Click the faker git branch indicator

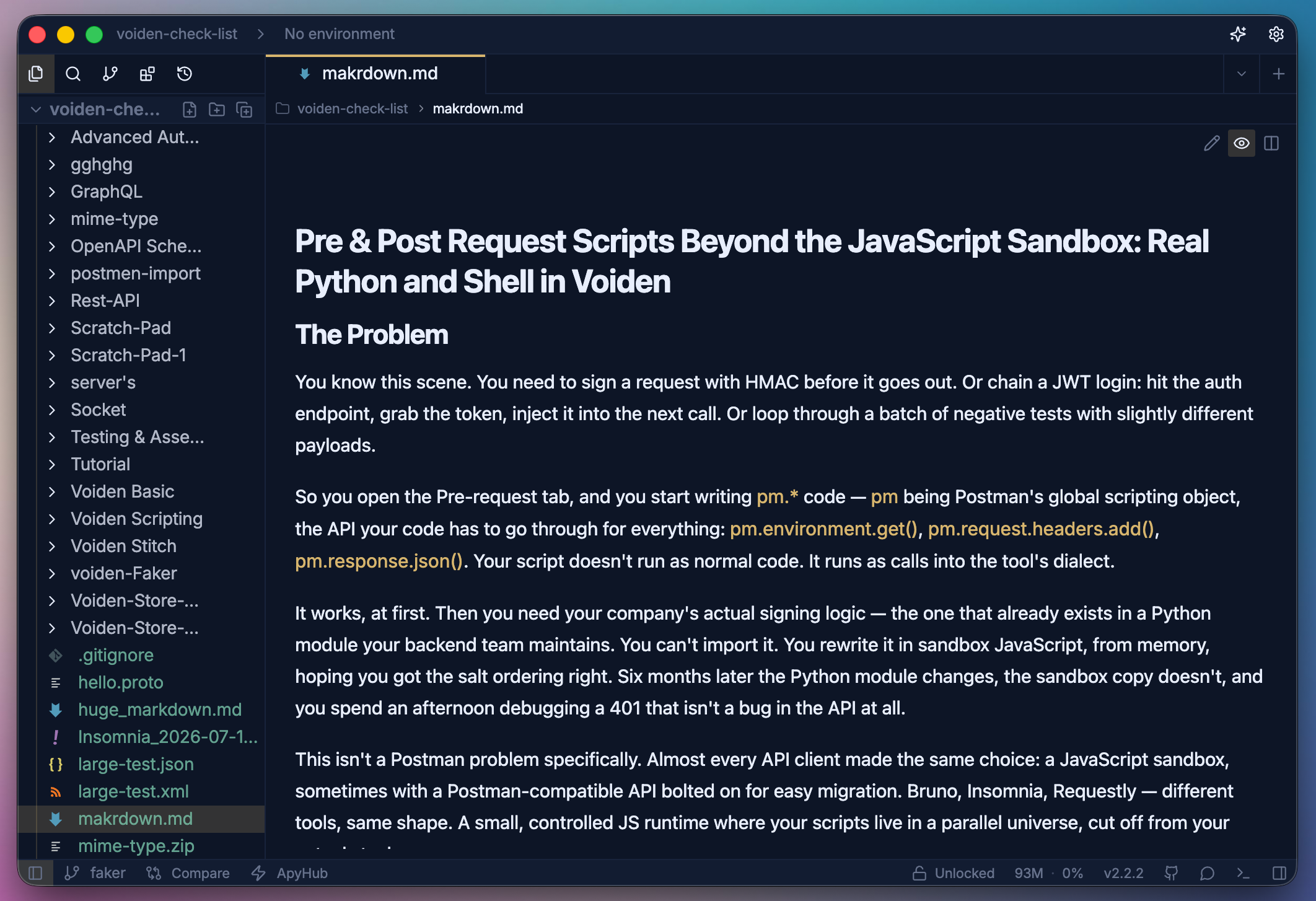click(x=95, y=873)
